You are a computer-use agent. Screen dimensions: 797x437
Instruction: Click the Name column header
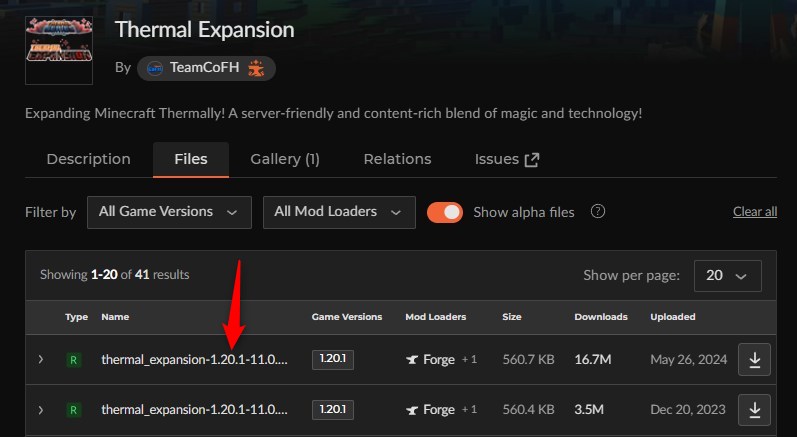[x=115, y=317]
